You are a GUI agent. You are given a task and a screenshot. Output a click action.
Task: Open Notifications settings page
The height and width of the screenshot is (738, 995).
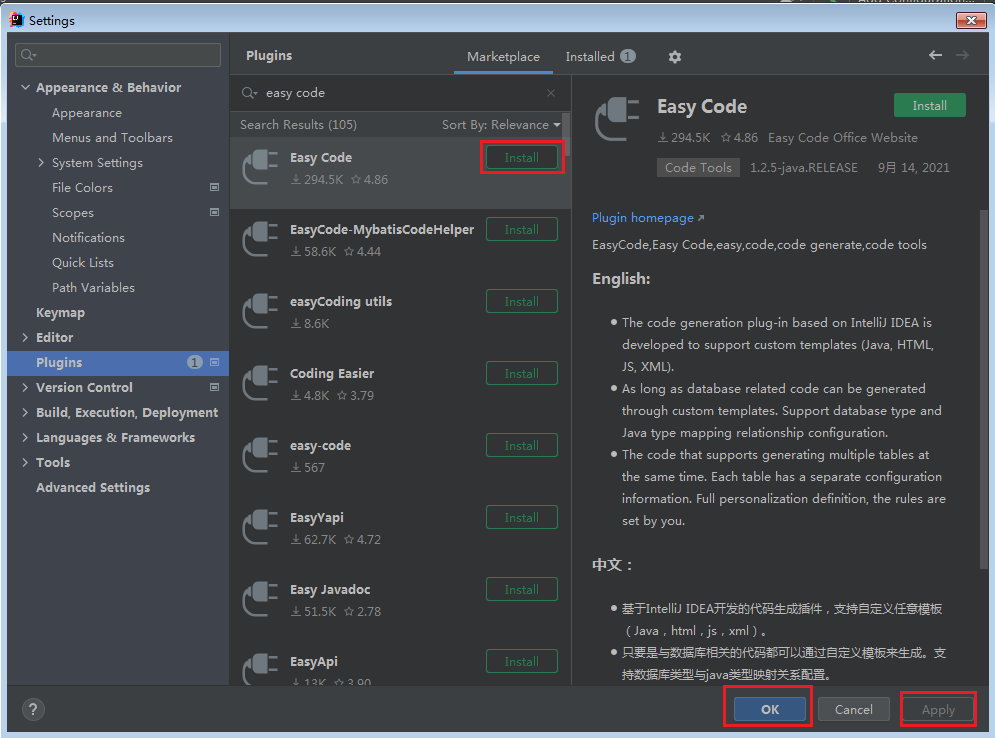click(88, 237)
